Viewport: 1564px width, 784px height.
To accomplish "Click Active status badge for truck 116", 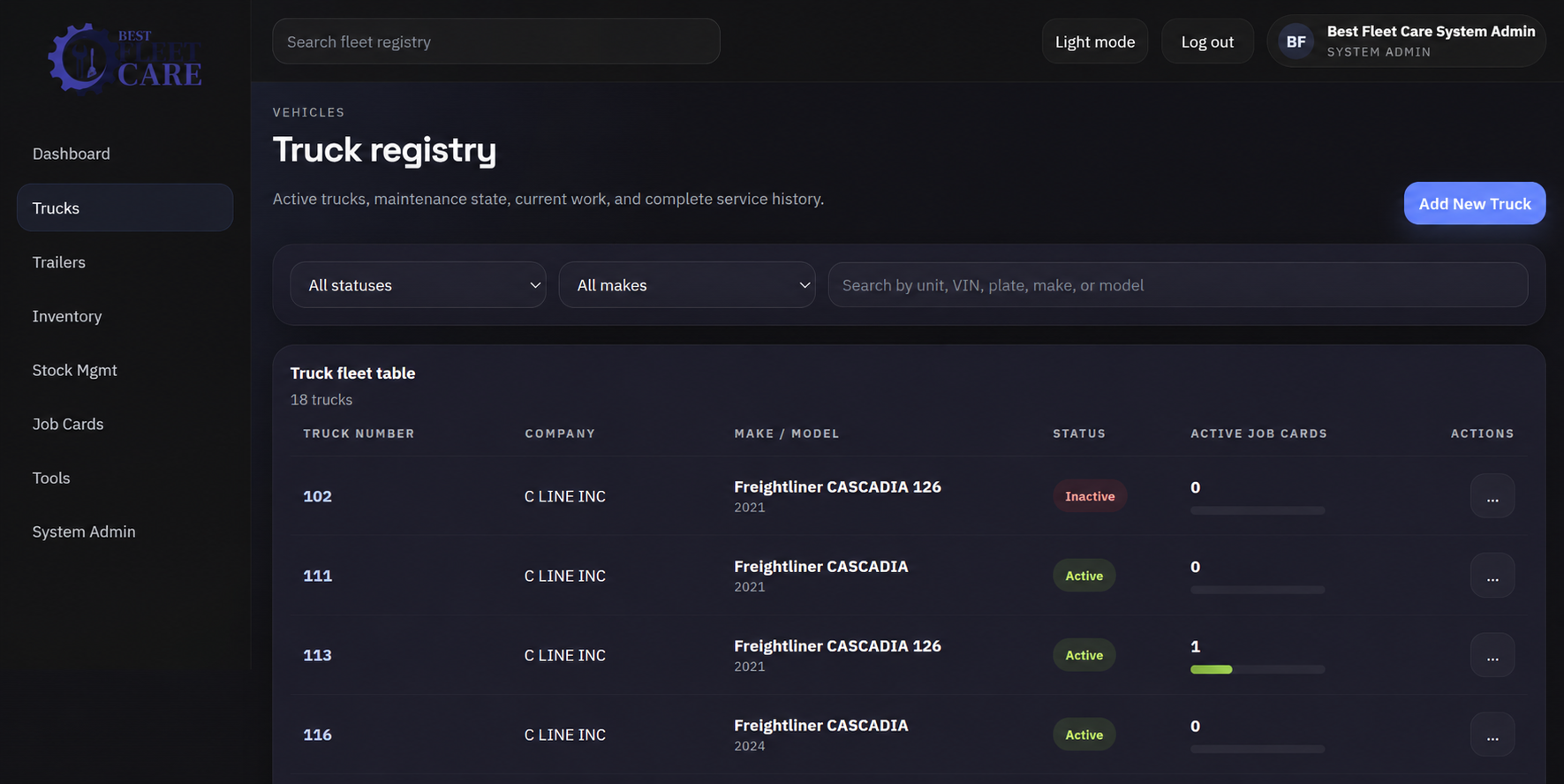I will click(1084, 735).
